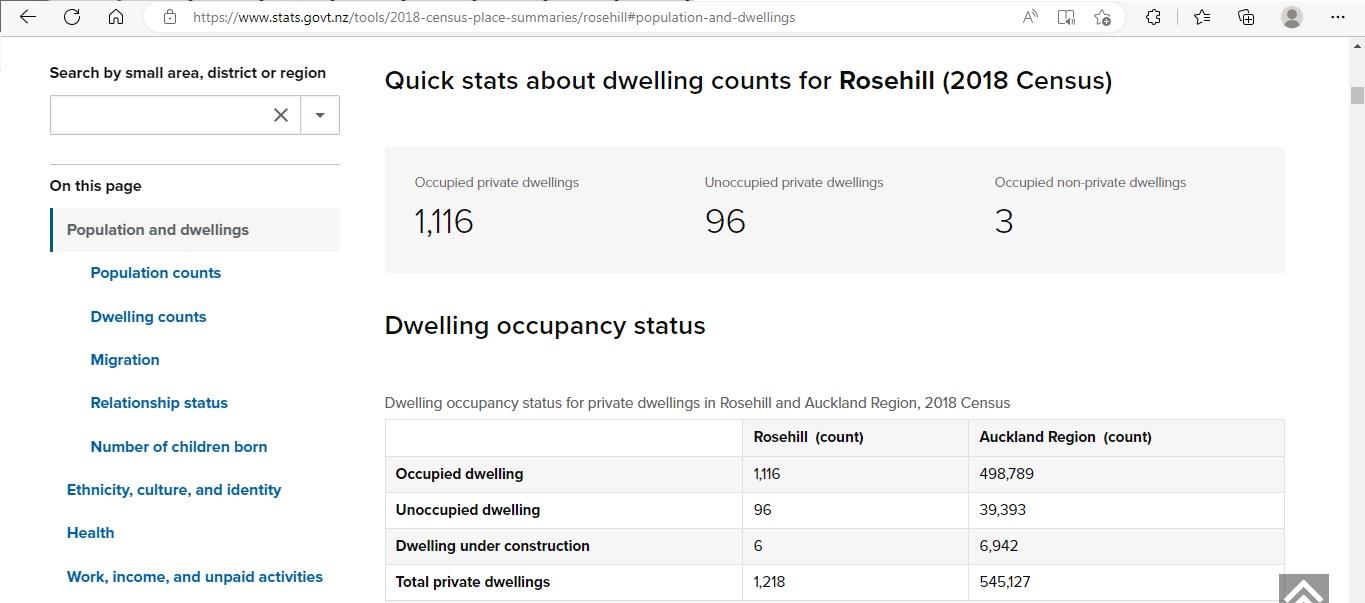The height and width of the screenshot is (603, 1365).
Task: Add this page to favorites
Action: tap(1102, 17)
